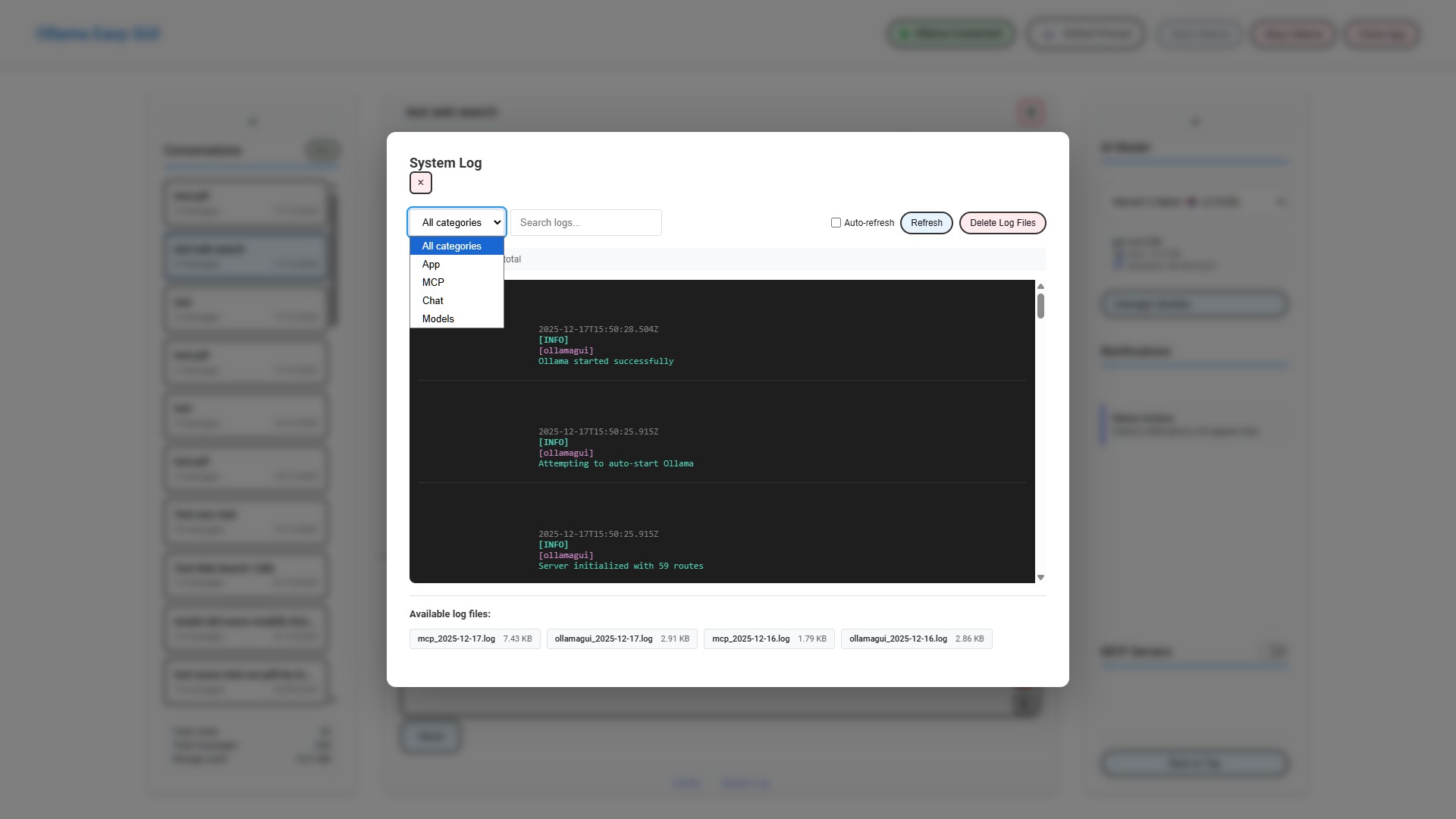The width and height of the screenshot is (1456, 819).
Task: Select All categories option in list
Action: pyautogui.click(x=452, y=246)
